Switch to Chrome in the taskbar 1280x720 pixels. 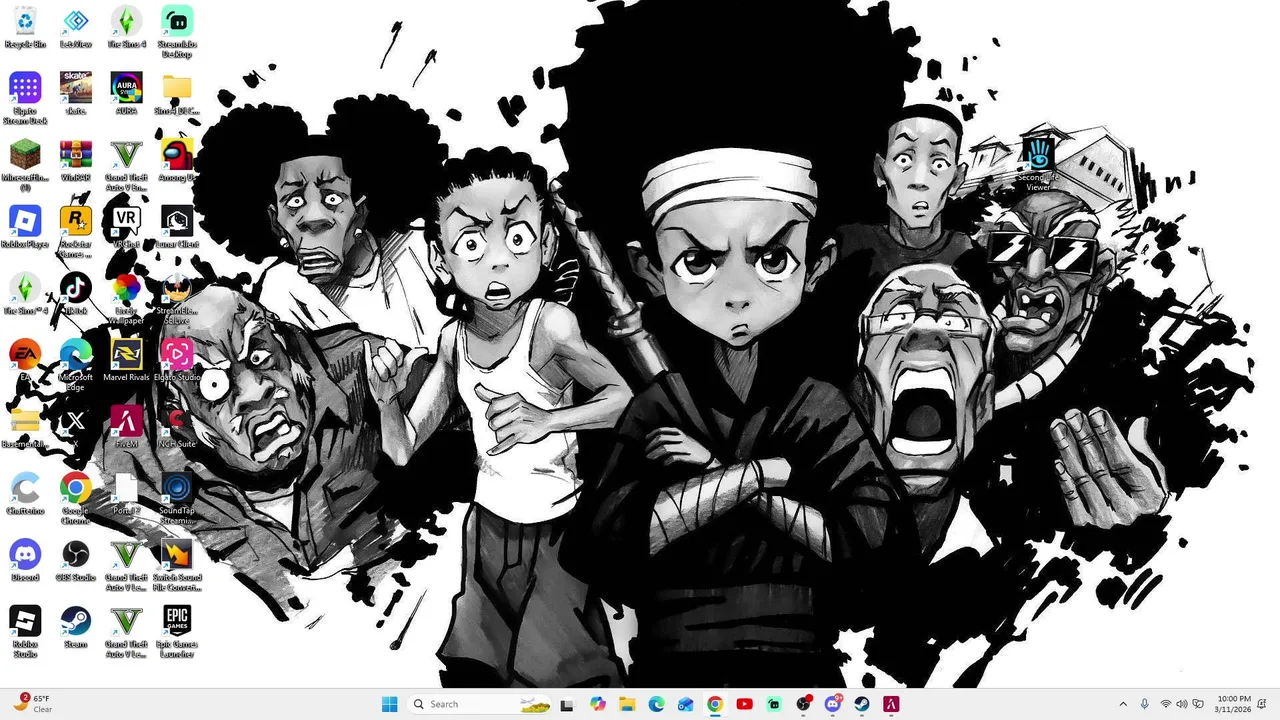715,704
